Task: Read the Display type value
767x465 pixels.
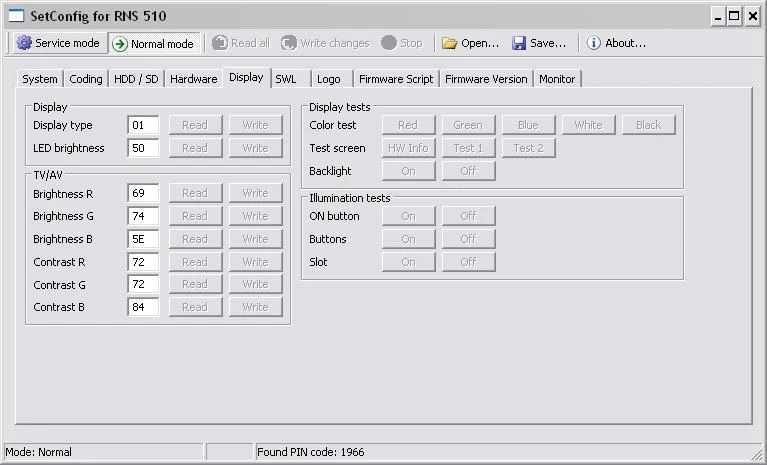Action: tap(195, 125)
